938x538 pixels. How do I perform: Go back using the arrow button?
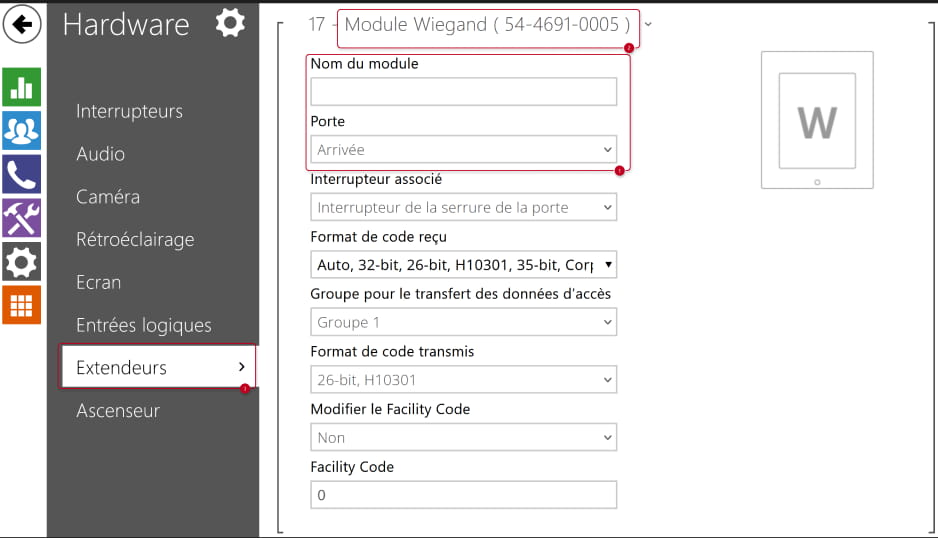(x=22, y=25)
